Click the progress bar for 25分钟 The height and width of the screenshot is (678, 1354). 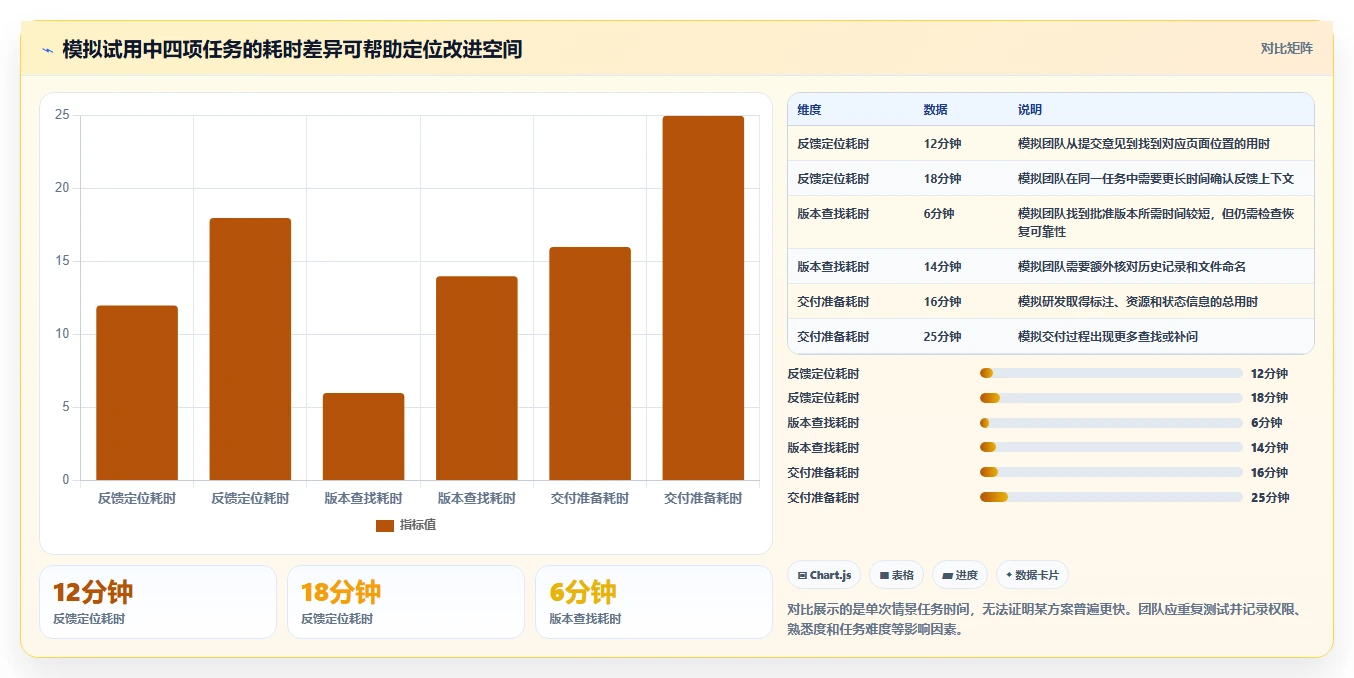tap(1111, 497)
